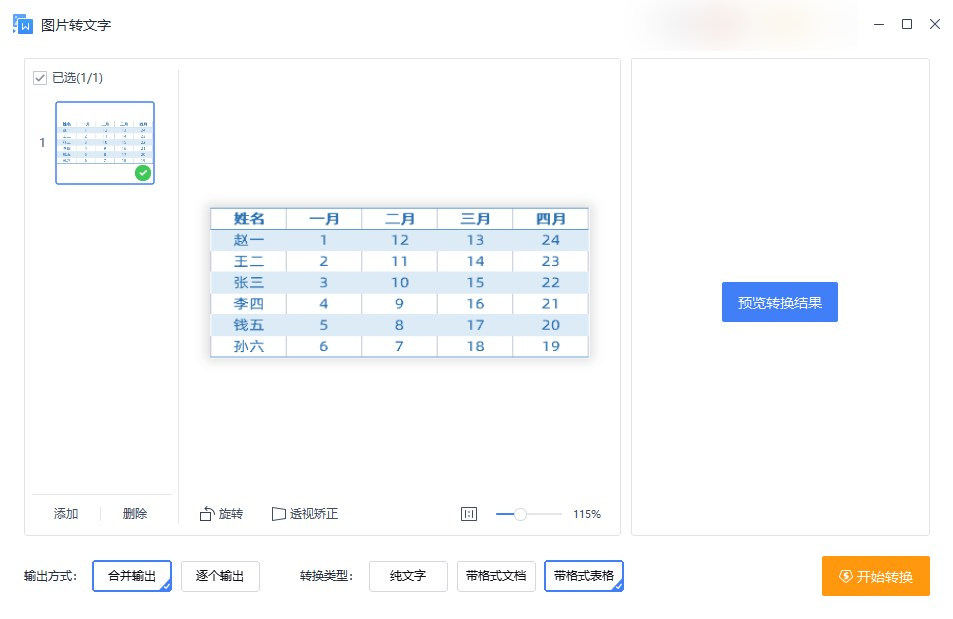Click 添加 to add more images
The width and height of the screenshot is (953, 619).
[65, 513]
